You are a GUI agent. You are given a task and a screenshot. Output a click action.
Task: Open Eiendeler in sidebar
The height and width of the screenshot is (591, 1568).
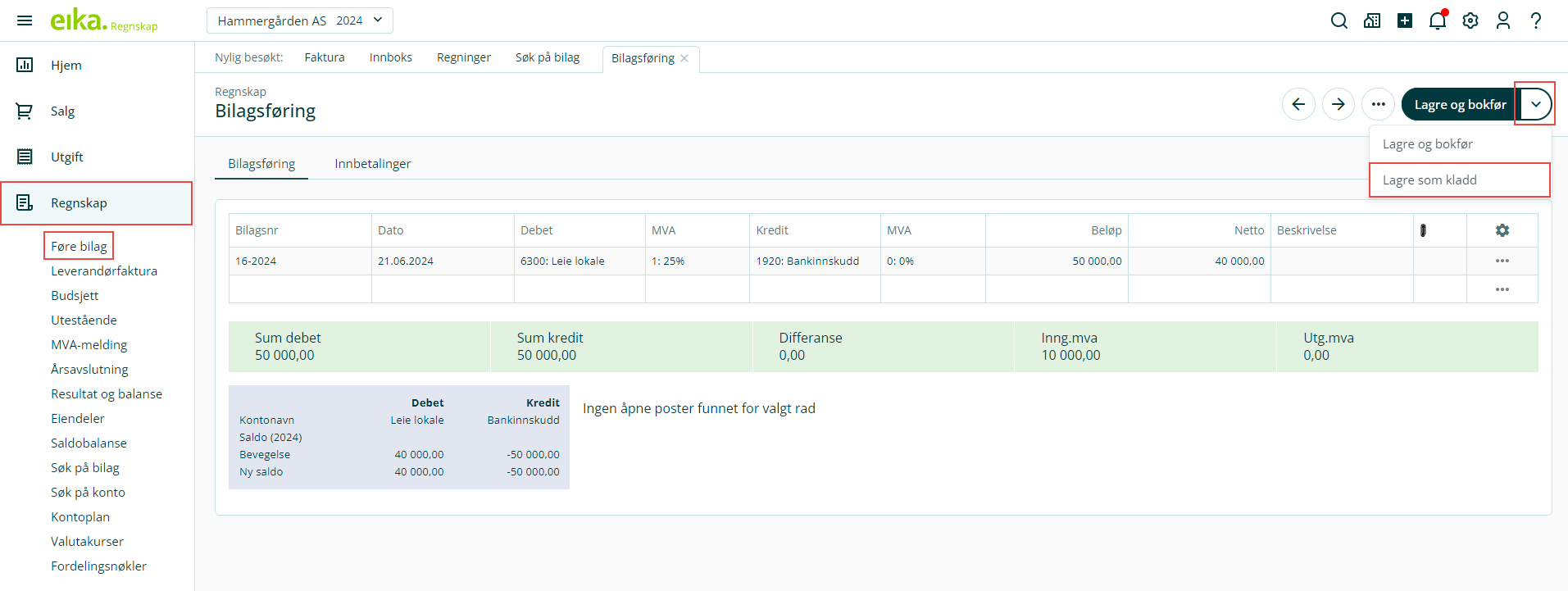point(78,418)
